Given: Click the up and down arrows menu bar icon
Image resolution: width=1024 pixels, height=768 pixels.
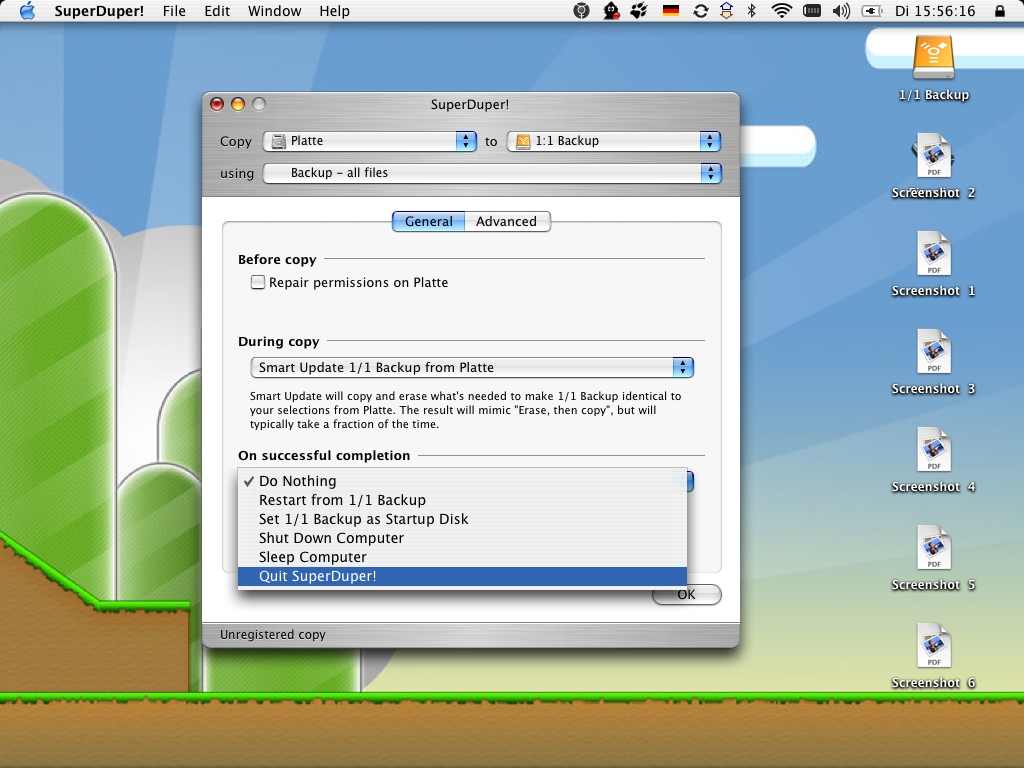Looking at the screenshot, I should 726,11.
